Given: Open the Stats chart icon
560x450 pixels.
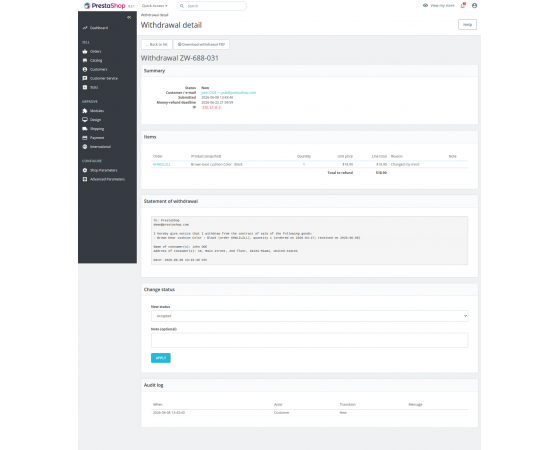Looking at the screenshot, I should (x=85, y=87).
